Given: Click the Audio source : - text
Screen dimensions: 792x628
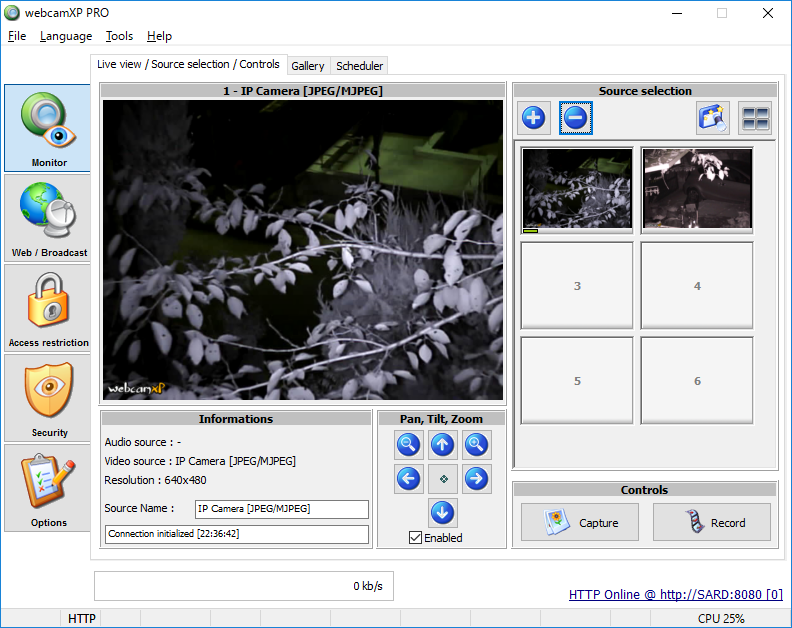Looking at the screenshot, I should (x=143, y=442).
